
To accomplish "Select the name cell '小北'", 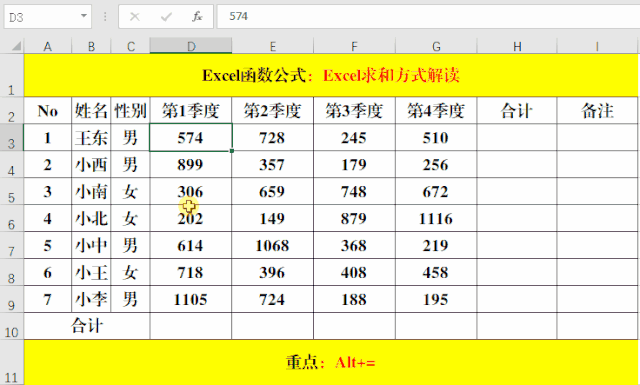I will pos(91,218).
